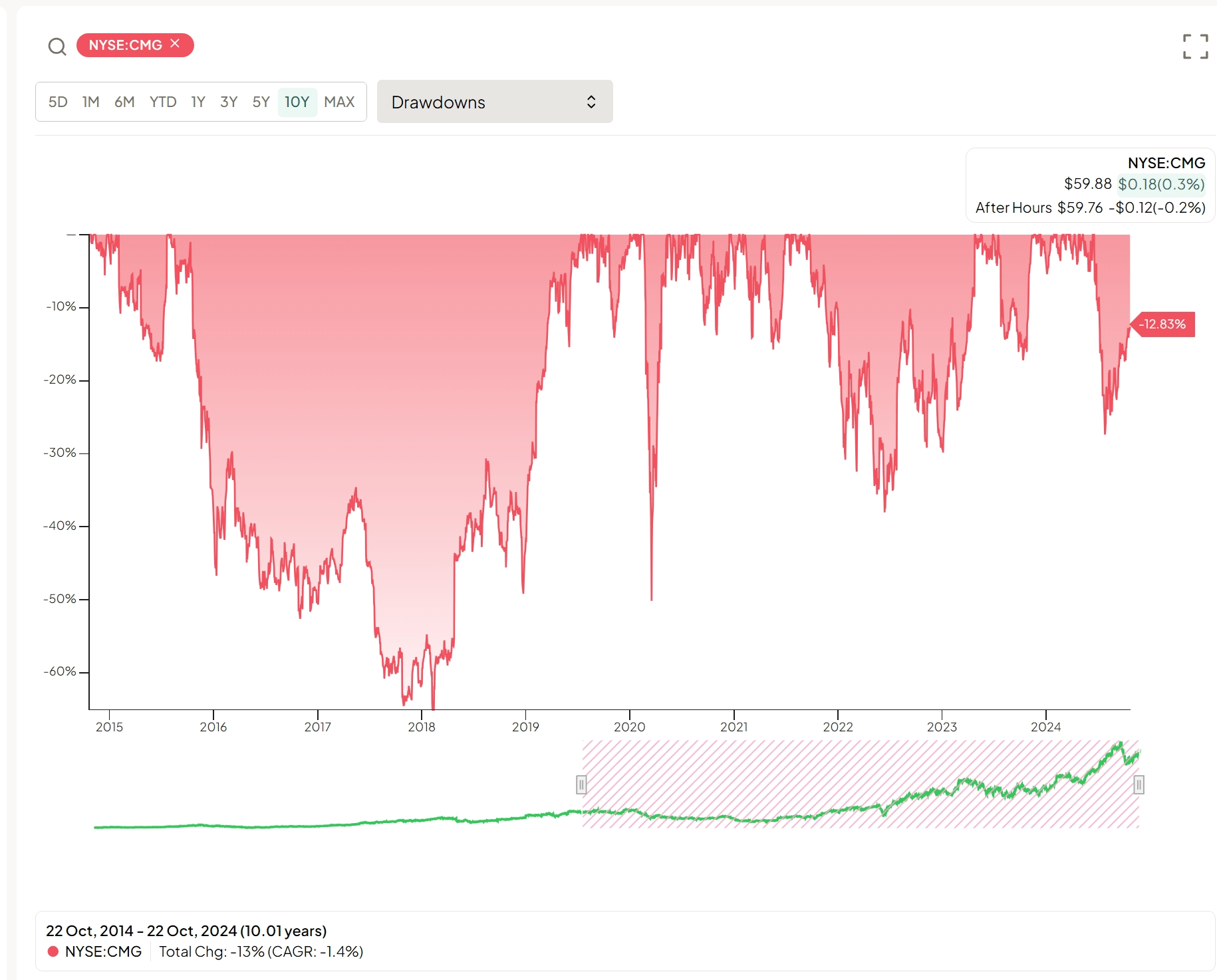Viewport: 1217px width, 980px height.
Task: Select the MAX time range
Action: pos(339,102)
